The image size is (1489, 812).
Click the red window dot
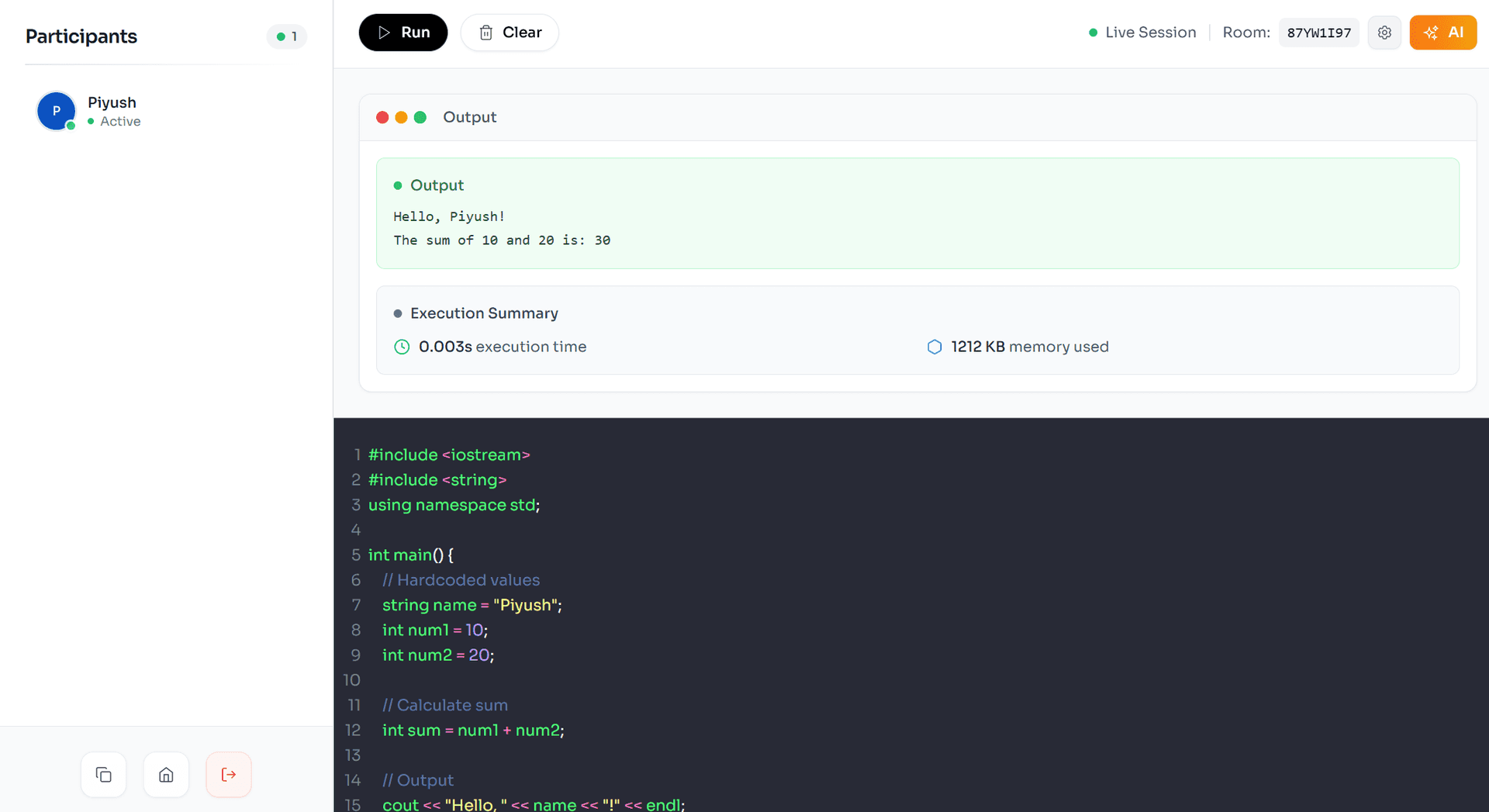point(382,117)
